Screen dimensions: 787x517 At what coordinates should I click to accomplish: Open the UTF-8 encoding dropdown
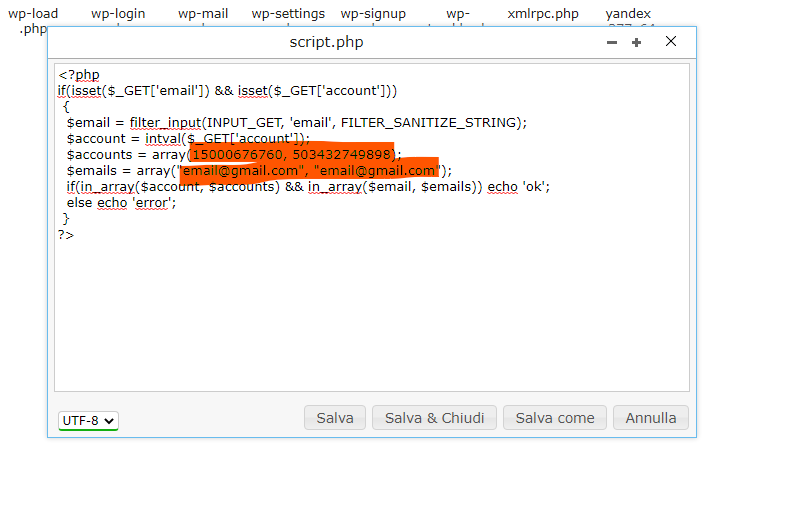tap(88, 421)
